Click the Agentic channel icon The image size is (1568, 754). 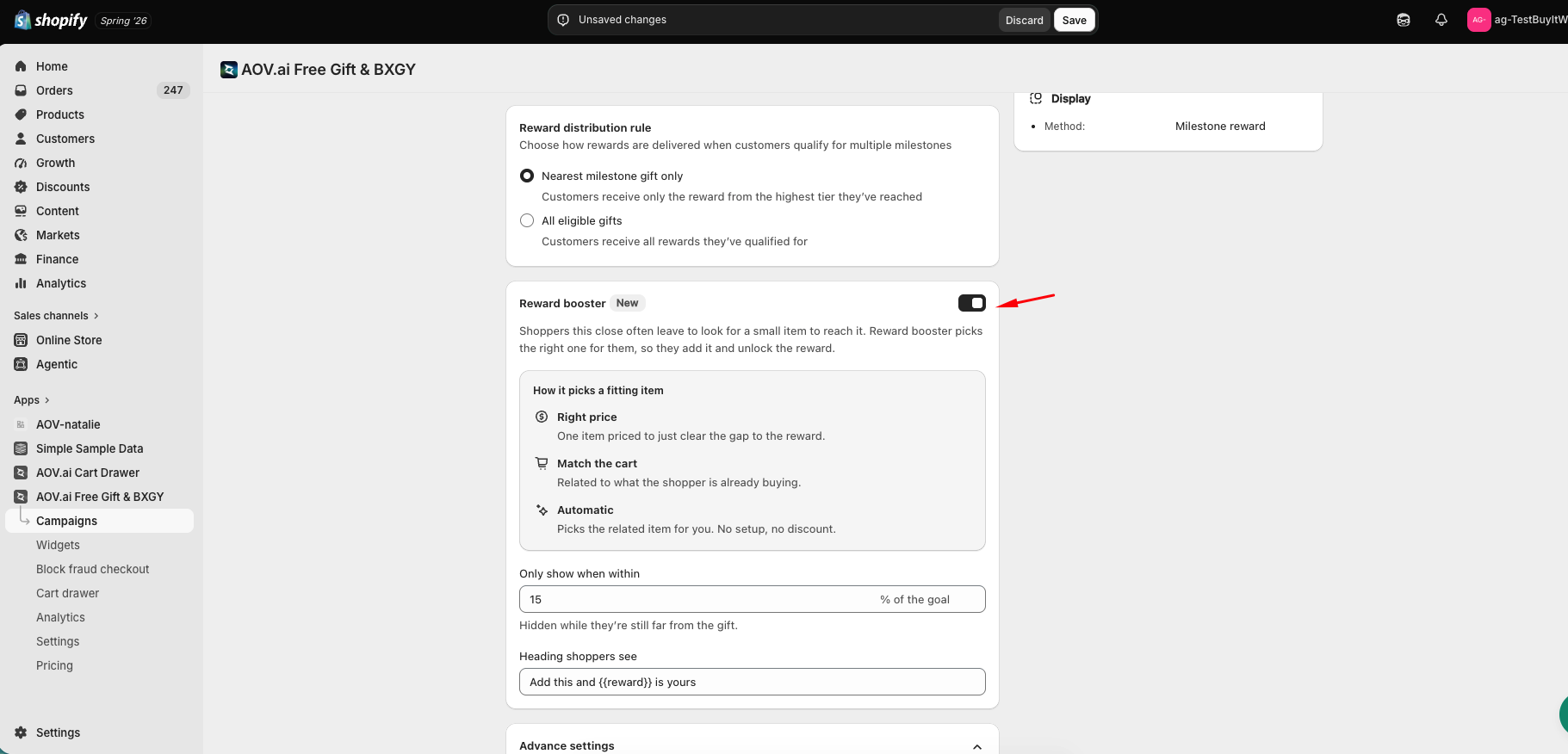tap(21, 364)
